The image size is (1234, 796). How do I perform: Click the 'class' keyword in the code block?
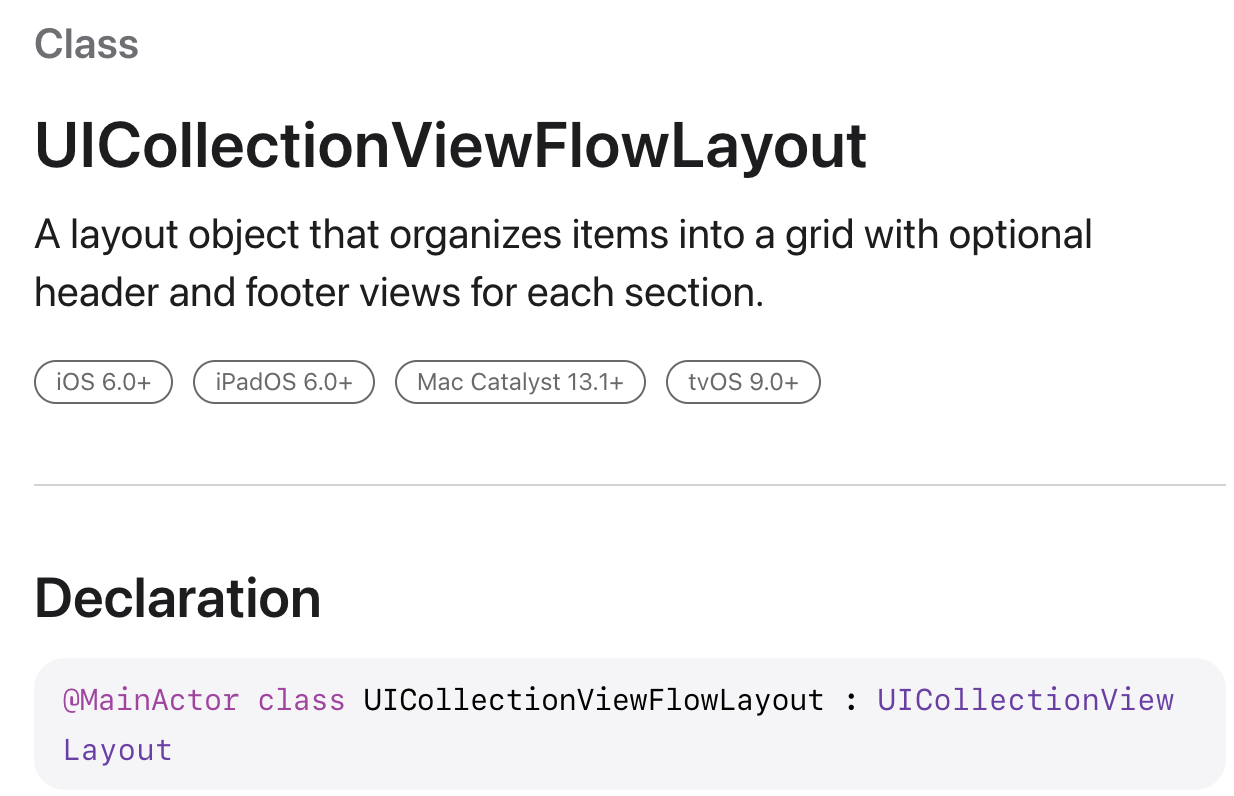pos(301,699)
